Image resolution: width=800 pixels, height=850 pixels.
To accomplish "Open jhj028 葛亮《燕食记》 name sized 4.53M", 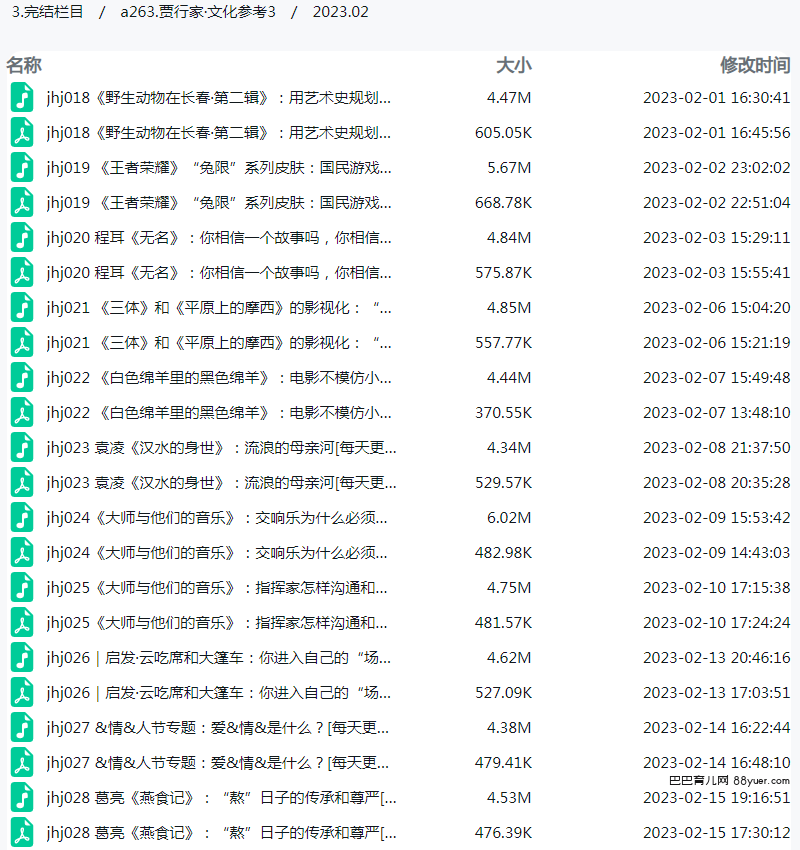I will pyautogui.click(x=221, y=797).
